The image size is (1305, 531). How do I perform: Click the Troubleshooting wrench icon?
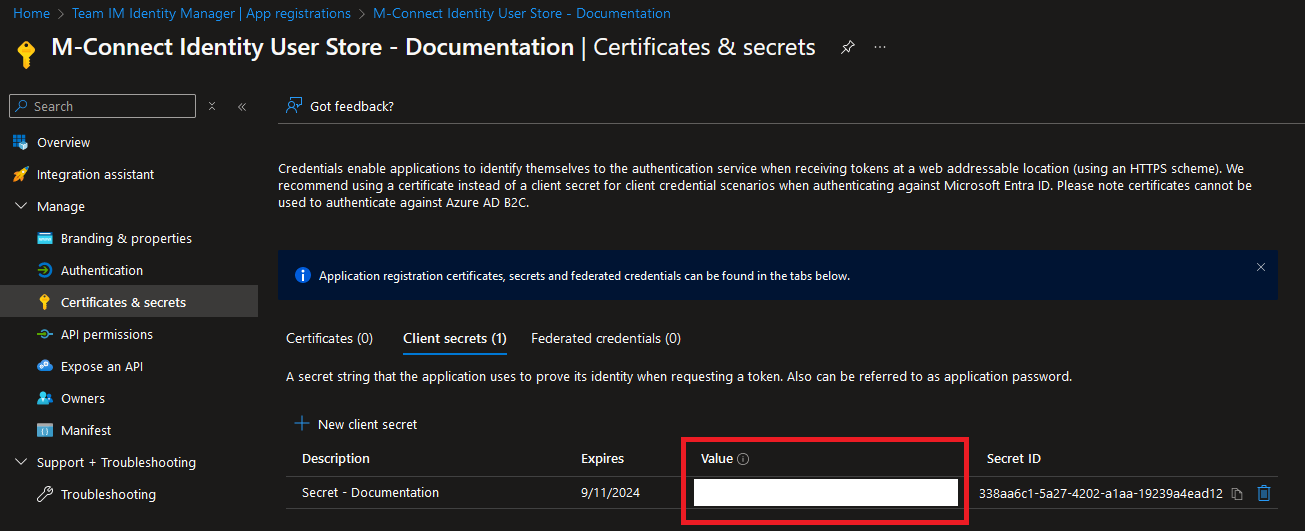44,494
